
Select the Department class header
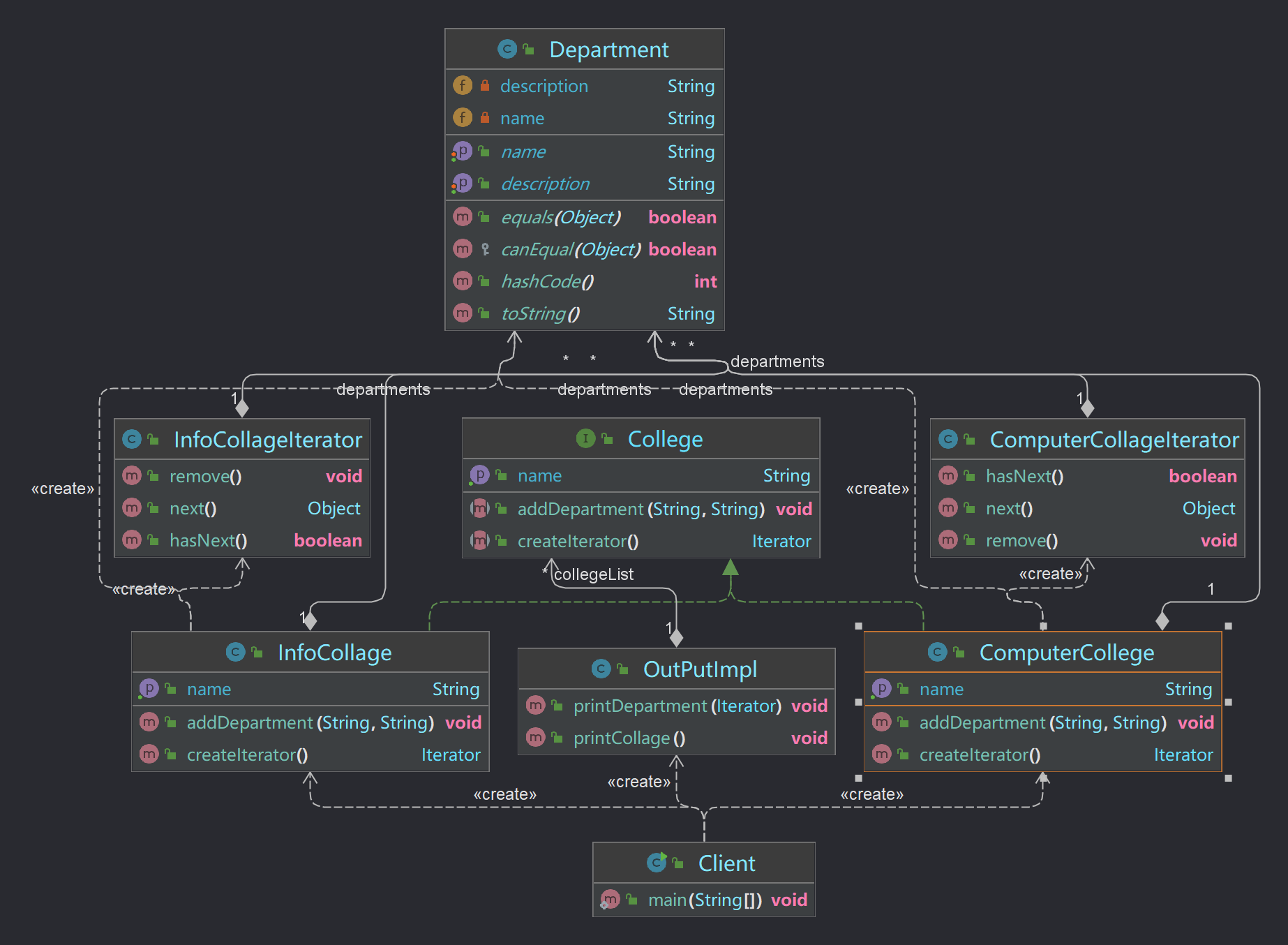coord(608,50)
